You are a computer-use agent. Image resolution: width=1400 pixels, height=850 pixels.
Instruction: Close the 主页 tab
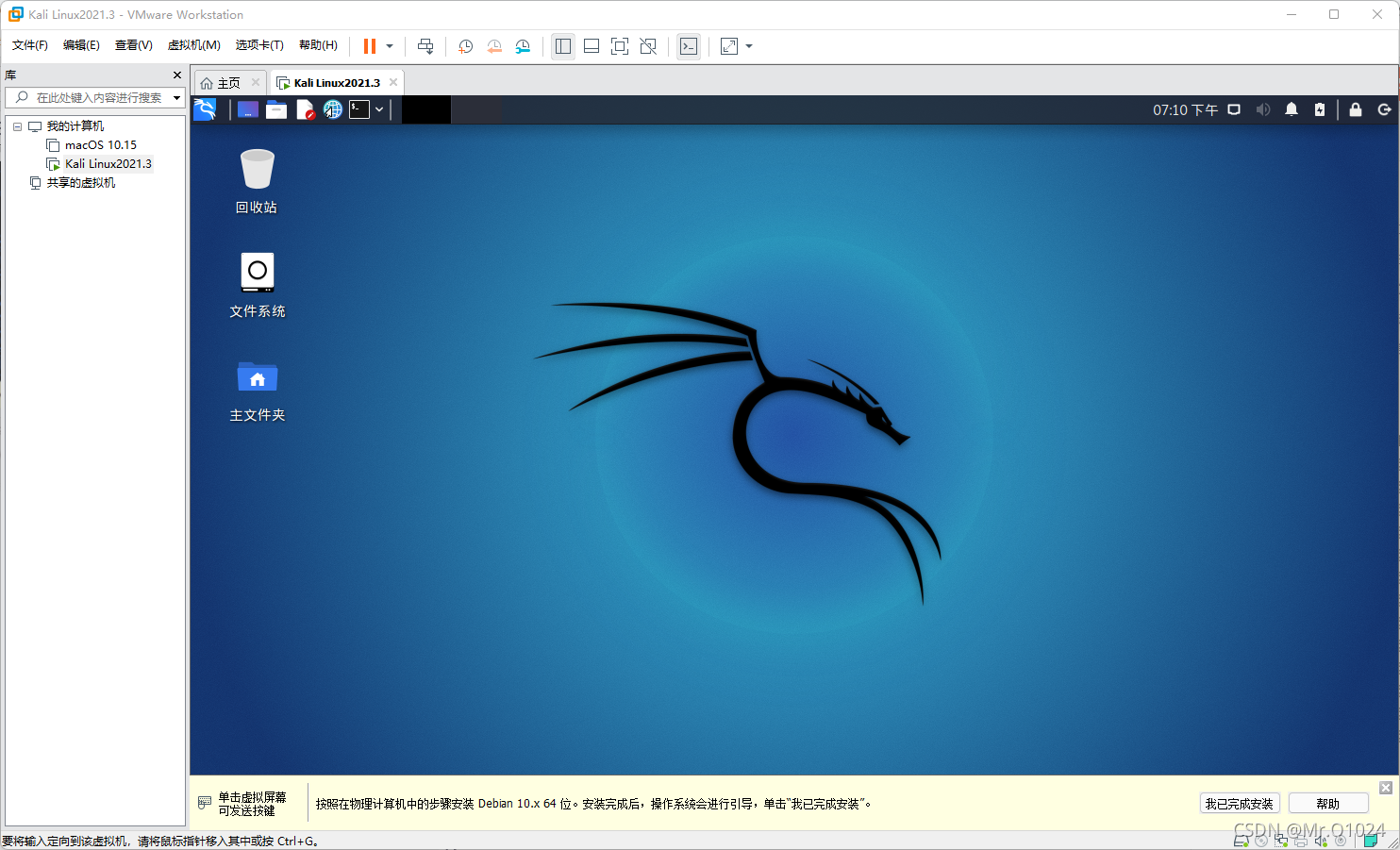[255, 82]
